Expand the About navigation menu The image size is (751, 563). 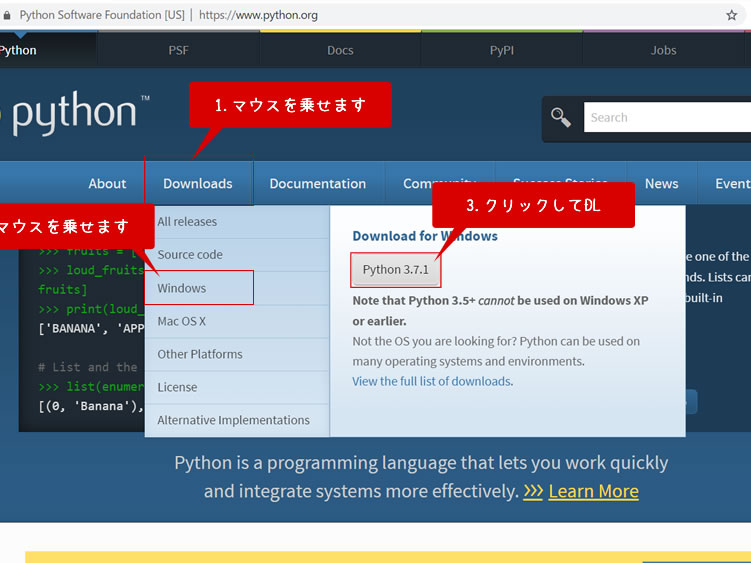pyautogui.click(x=107, y=184)
